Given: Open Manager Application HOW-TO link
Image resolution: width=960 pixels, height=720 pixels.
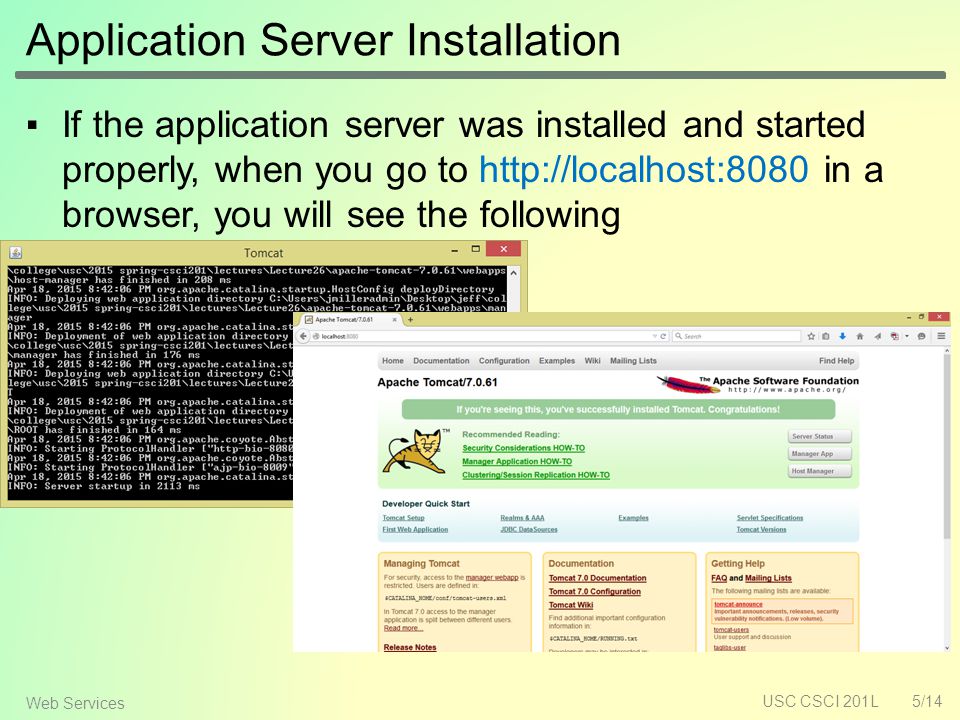Looking at the screenshot, I should pyautogui.click(x=517, y=462).
